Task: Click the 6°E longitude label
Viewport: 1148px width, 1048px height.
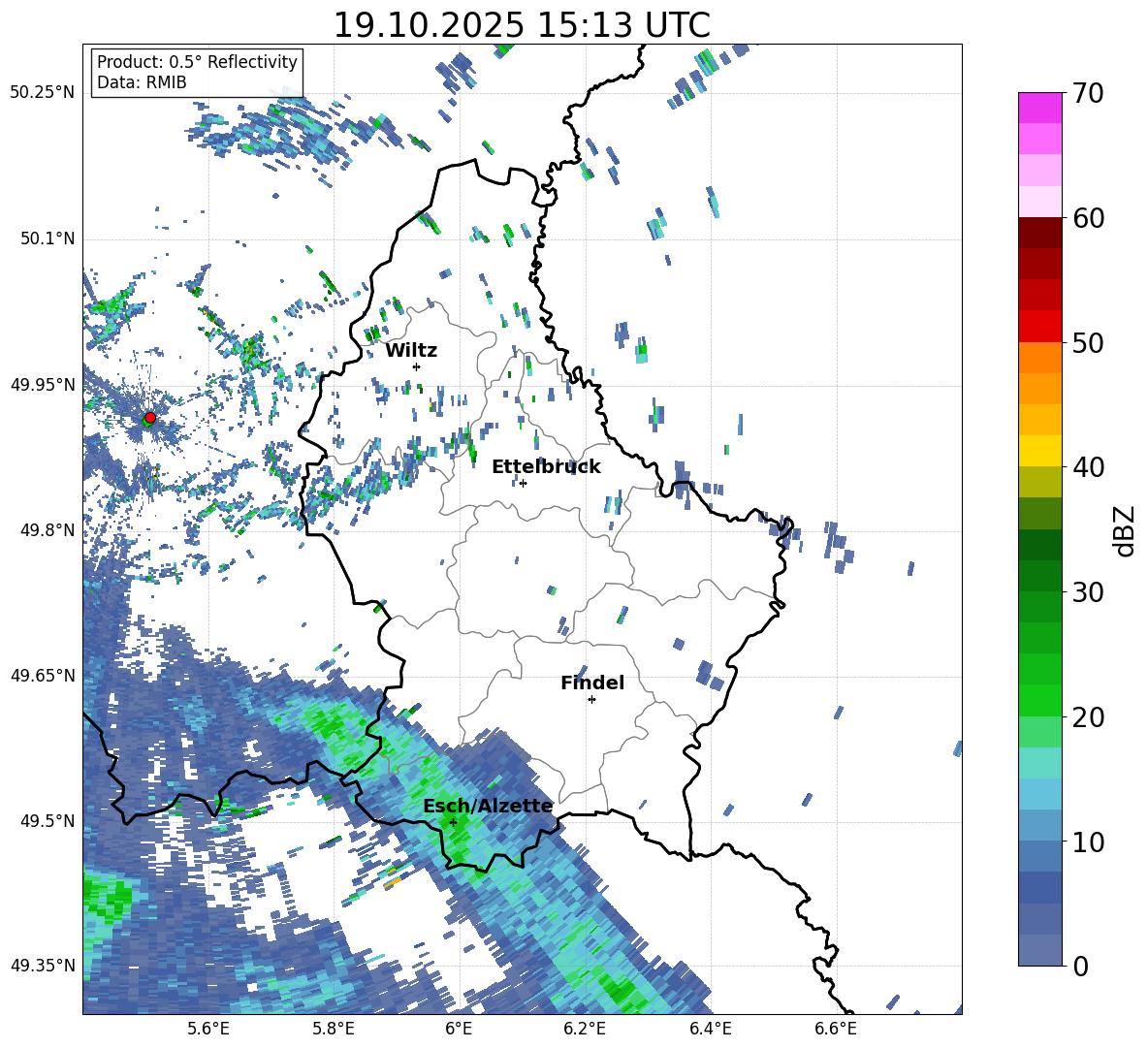Action: click(459, 1029)
